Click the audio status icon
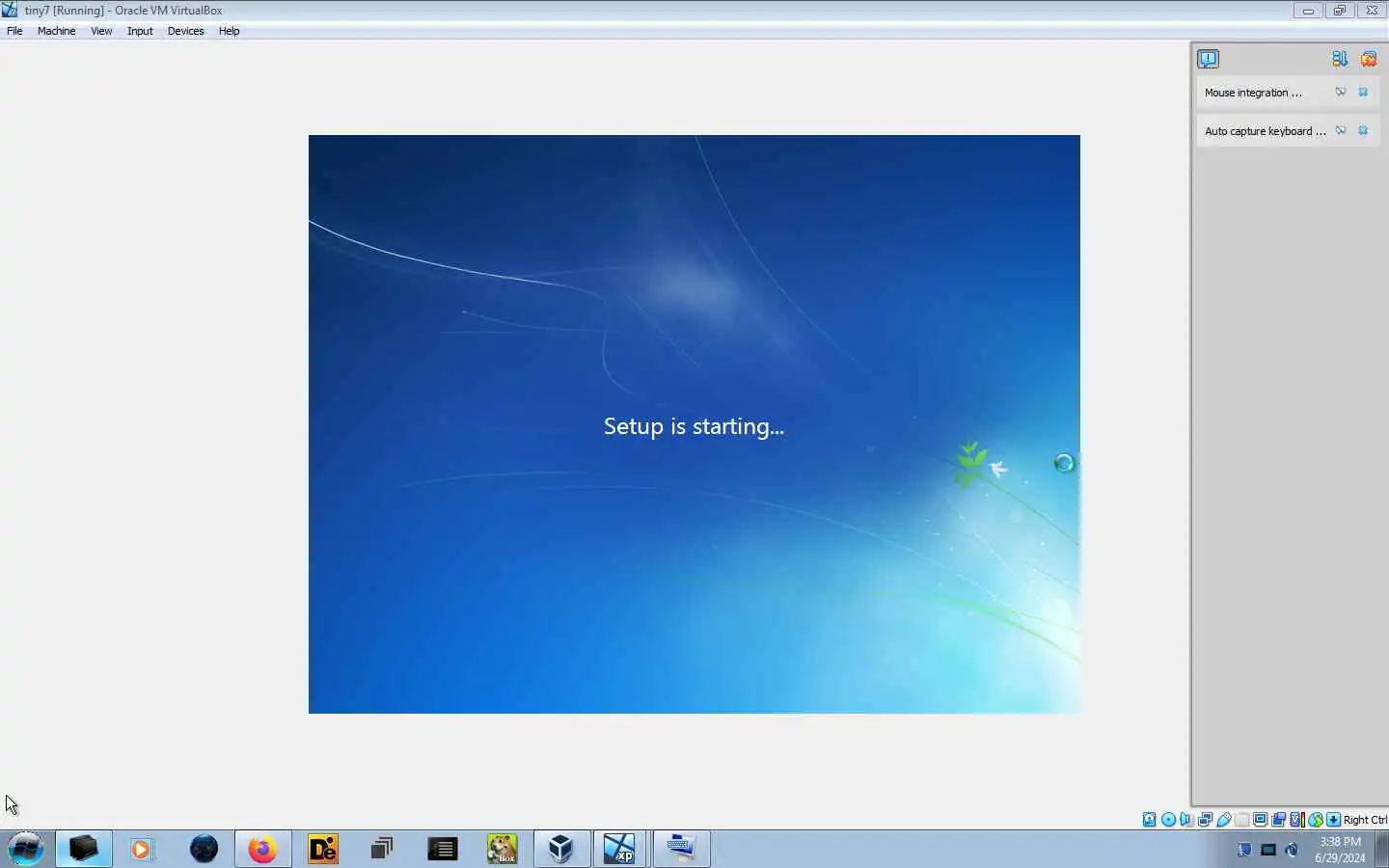 [x=1185, y=820]
